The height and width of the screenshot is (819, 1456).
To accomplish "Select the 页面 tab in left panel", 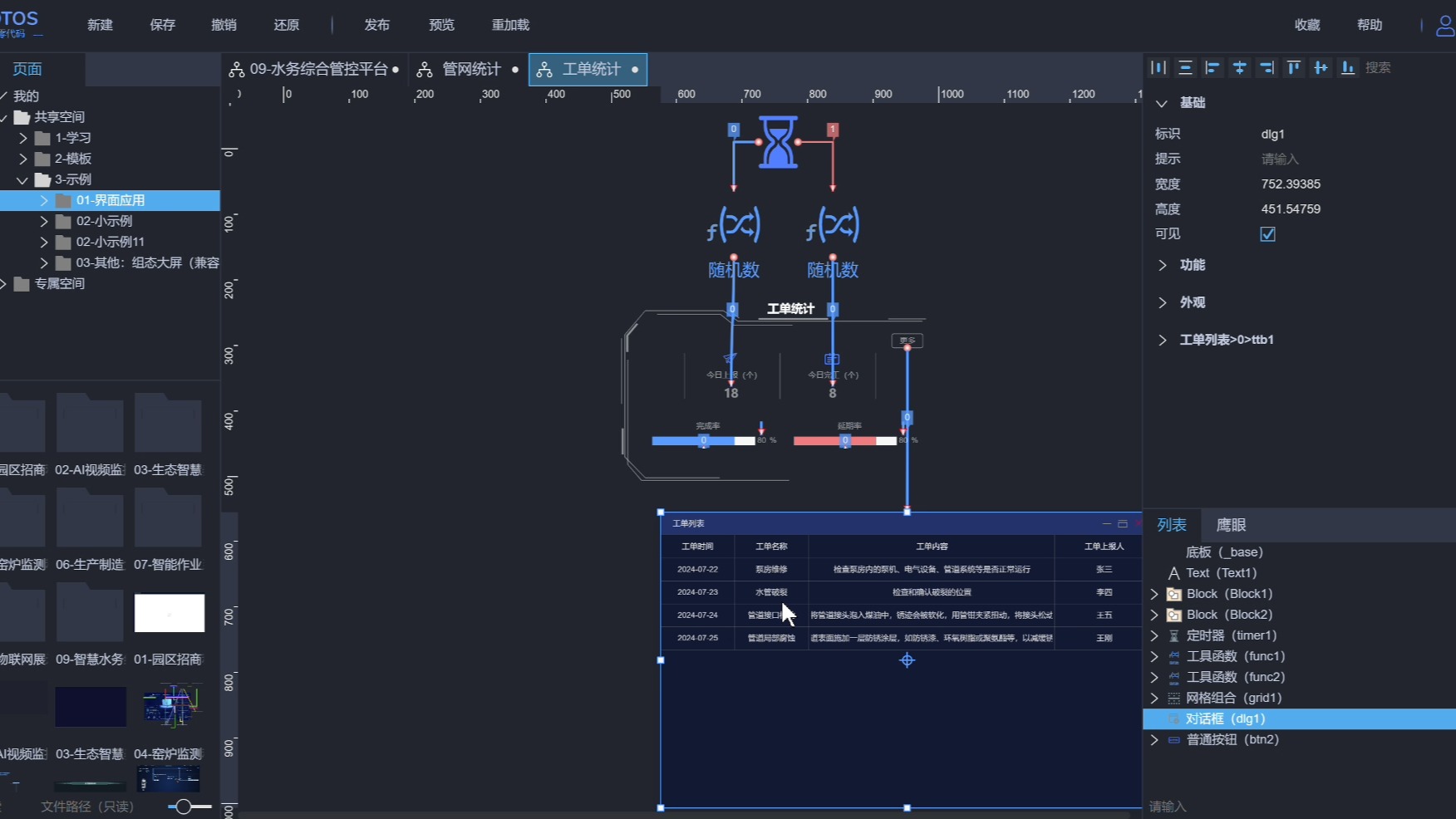I will [x=27, y=70].
